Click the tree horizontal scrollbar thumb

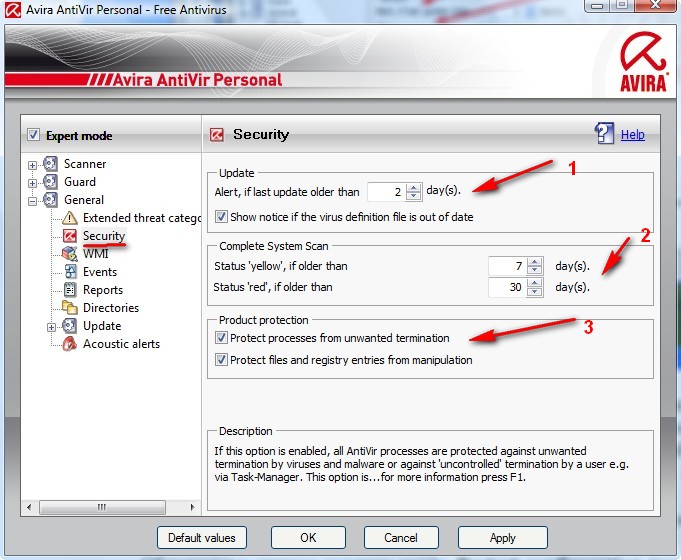pos(102,507)
